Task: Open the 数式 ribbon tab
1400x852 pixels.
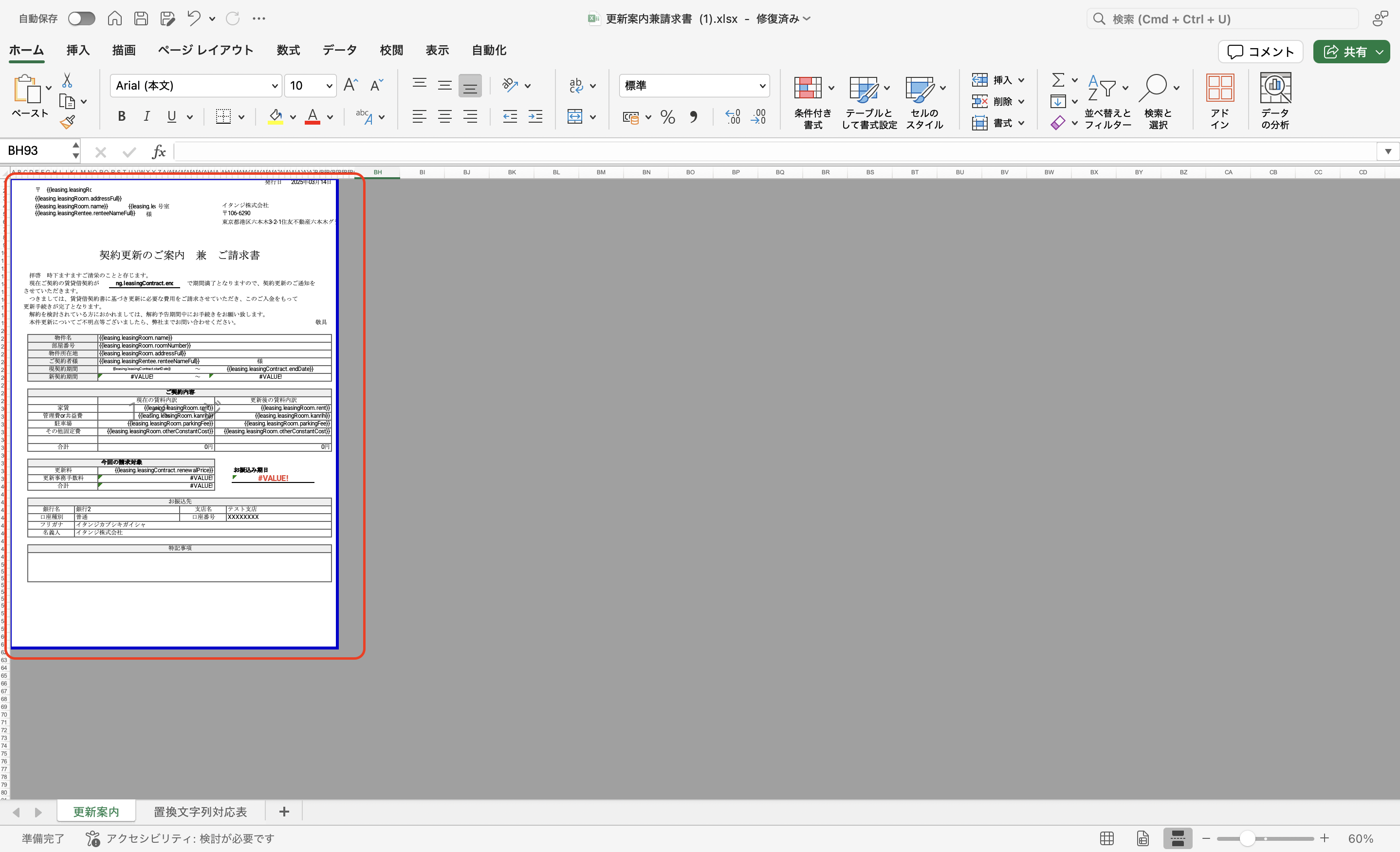Action: tap(288, 50)
